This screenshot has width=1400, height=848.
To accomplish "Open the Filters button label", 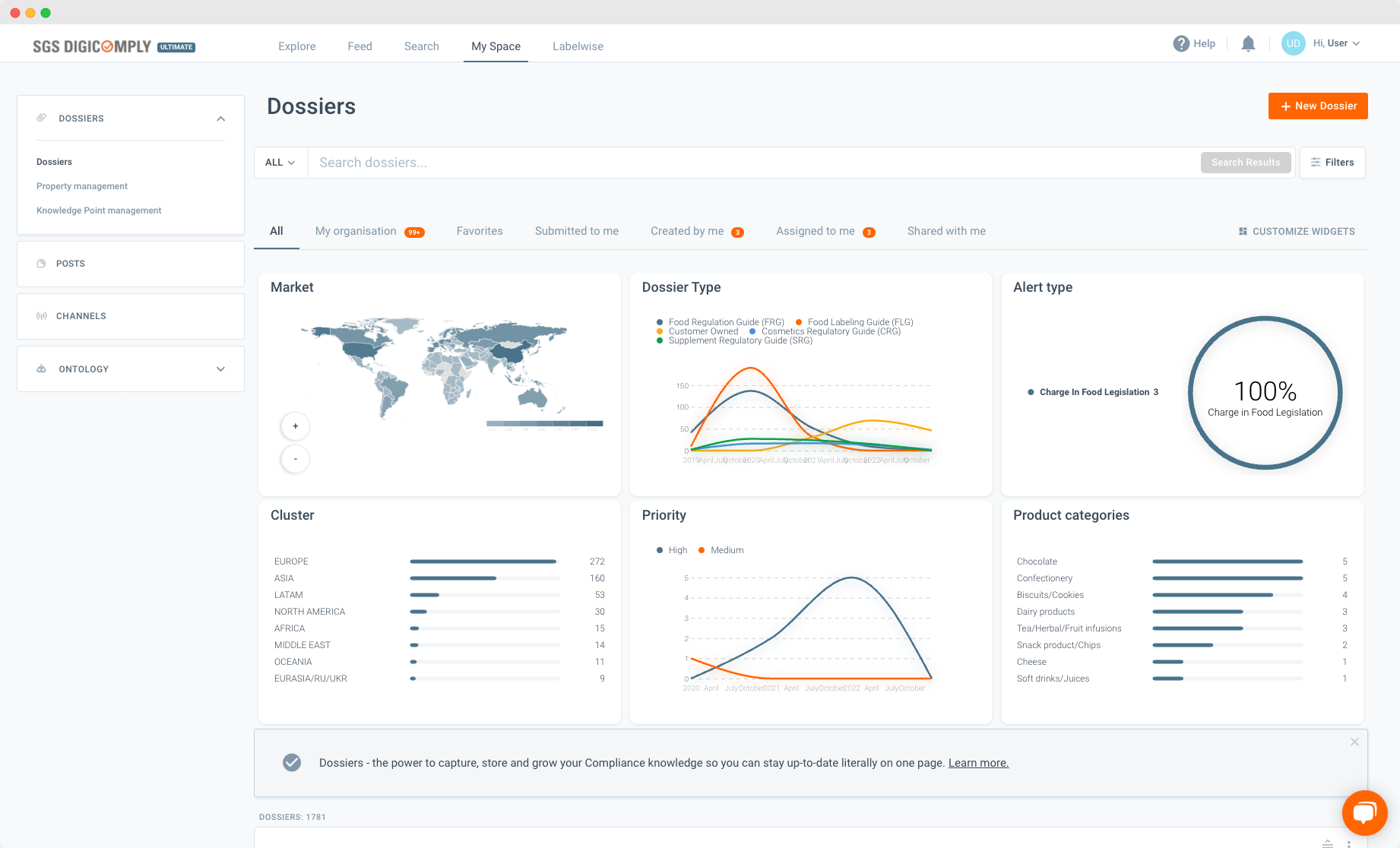I will click(1339, 163).
